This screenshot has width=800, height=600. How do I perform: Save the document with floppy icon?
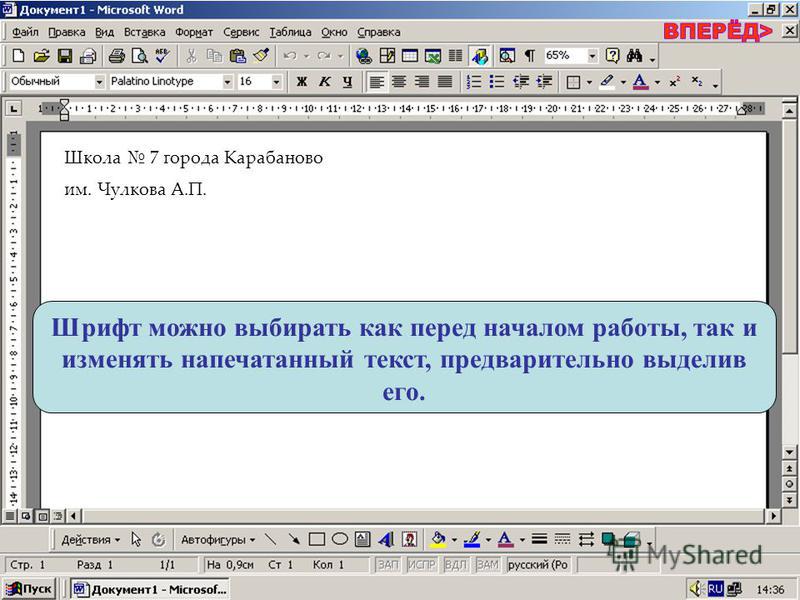pyautogui.click(x=65, y=56)
